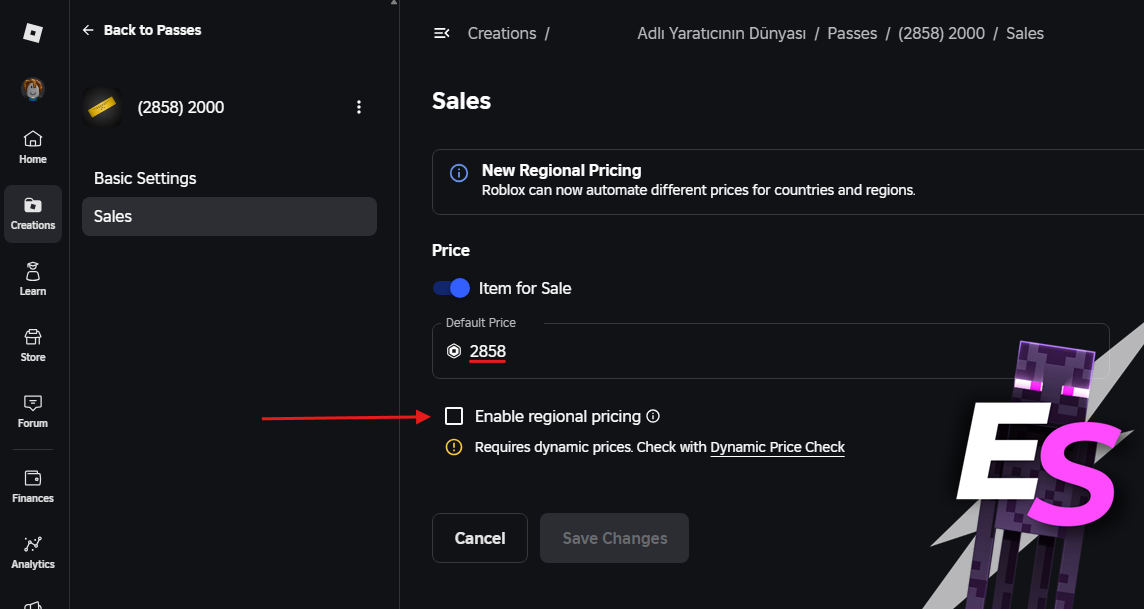Click Passes breadcrumb

click(x=852, y=34)
